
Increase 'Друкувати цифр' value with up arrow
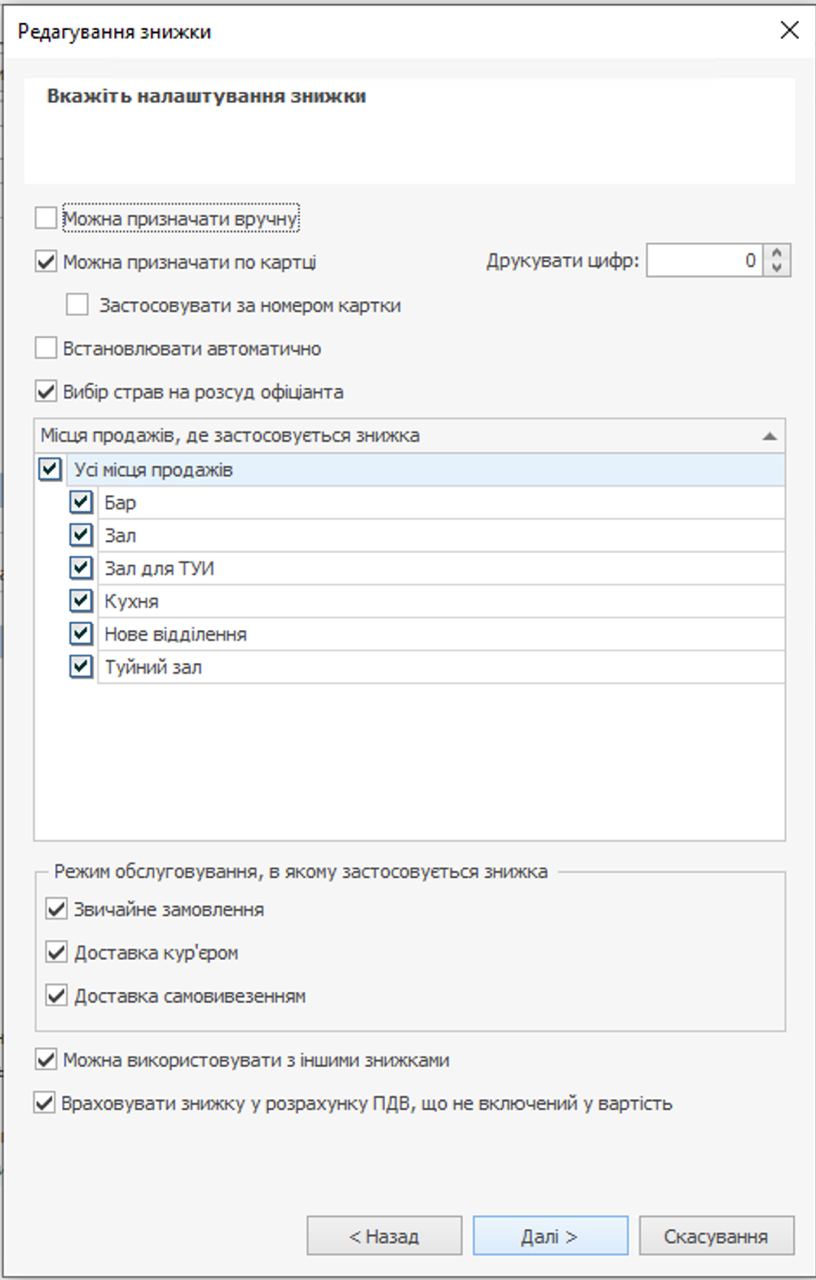777,254
